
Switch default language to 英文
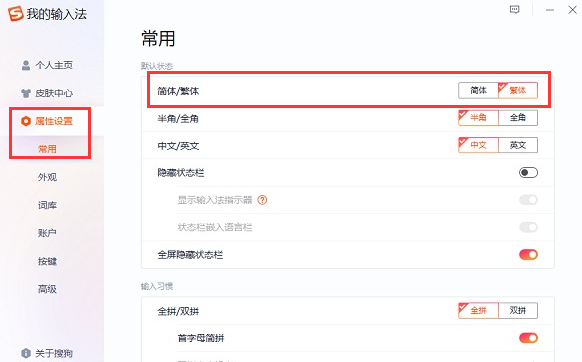tap(518, 145)
